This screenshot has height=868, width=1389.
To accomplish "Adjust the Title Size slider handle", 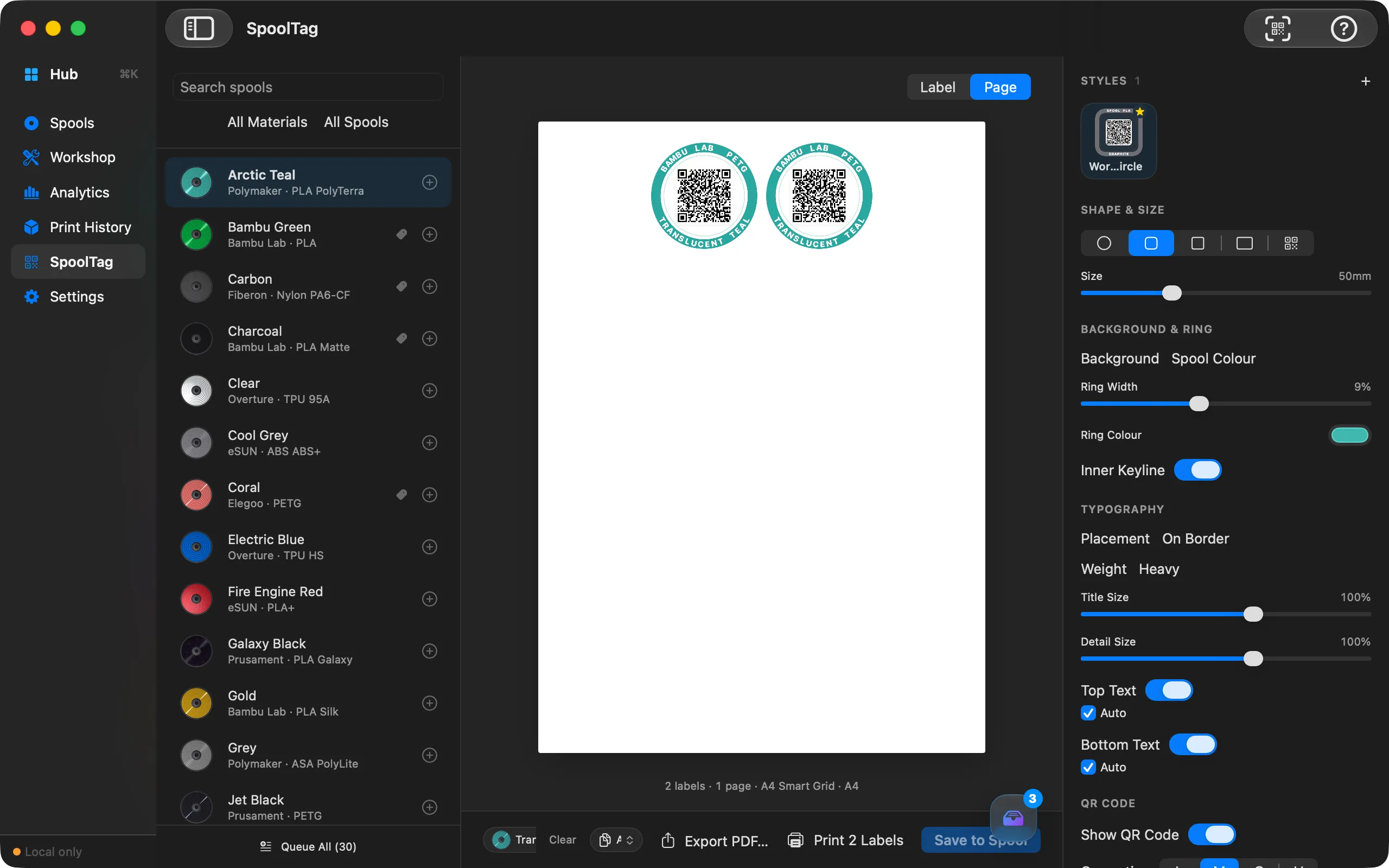I will tap(1253, 614).
